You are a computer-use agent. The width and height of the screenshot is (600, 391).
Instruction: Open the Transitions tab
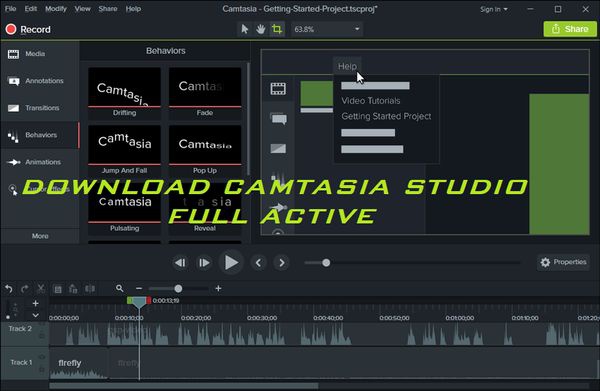click(40, 108)
